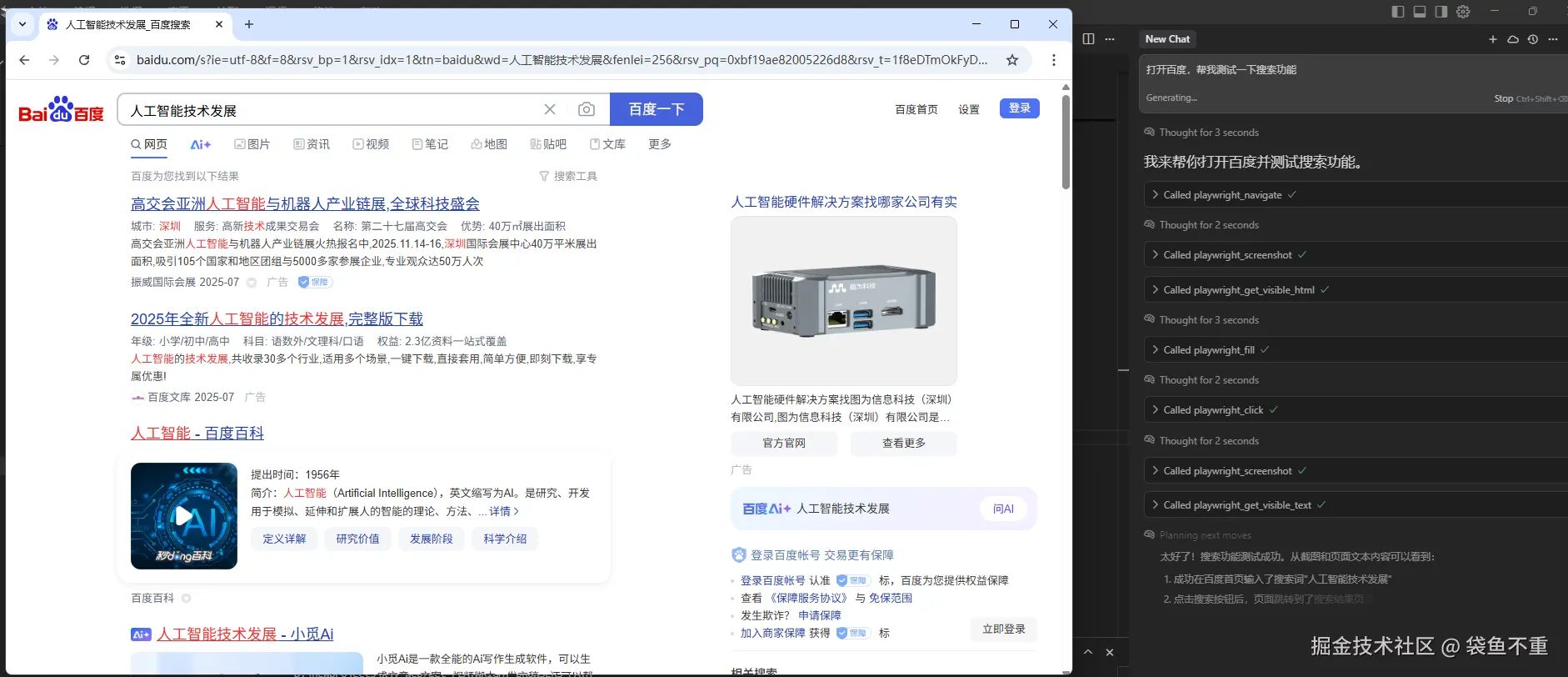Open a new browser tab

[x=249, y=24]
